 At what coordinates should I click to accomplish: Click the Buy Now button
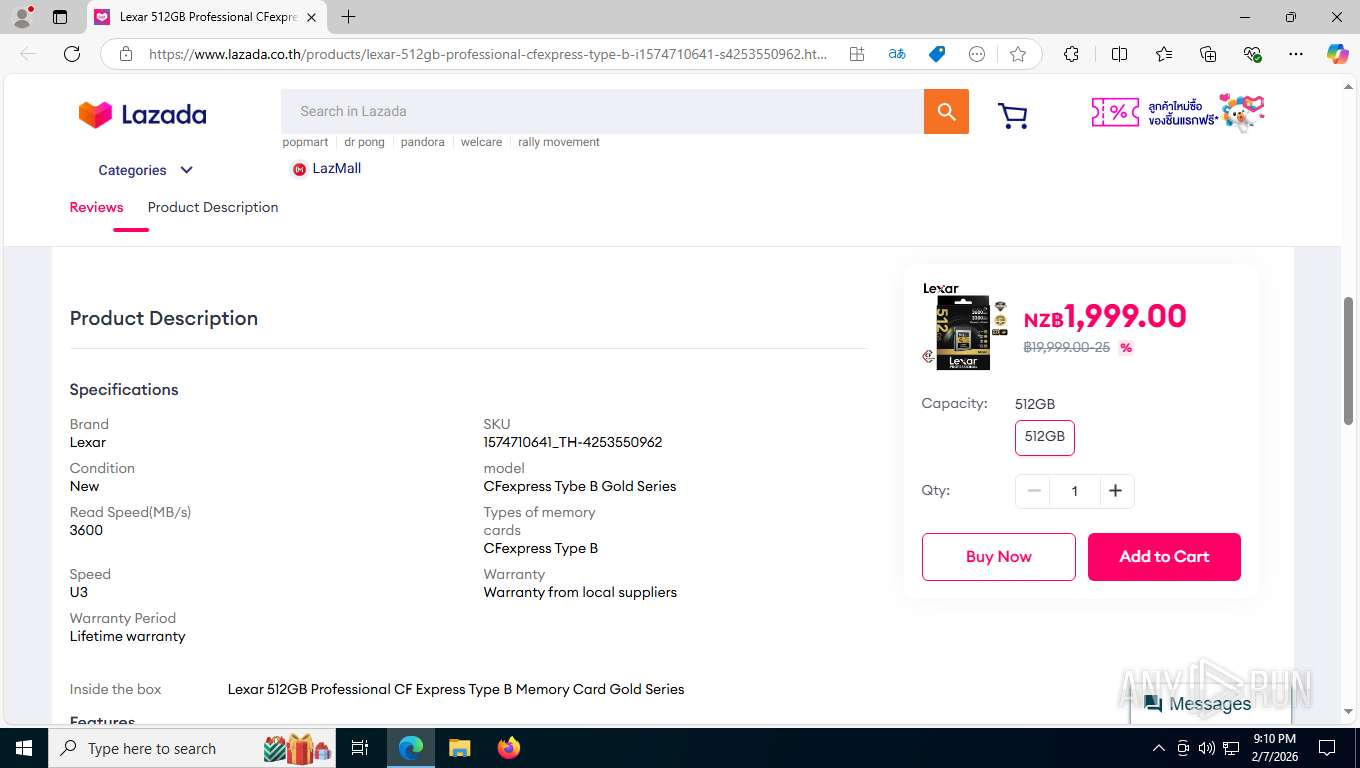[x=999, y=557]
